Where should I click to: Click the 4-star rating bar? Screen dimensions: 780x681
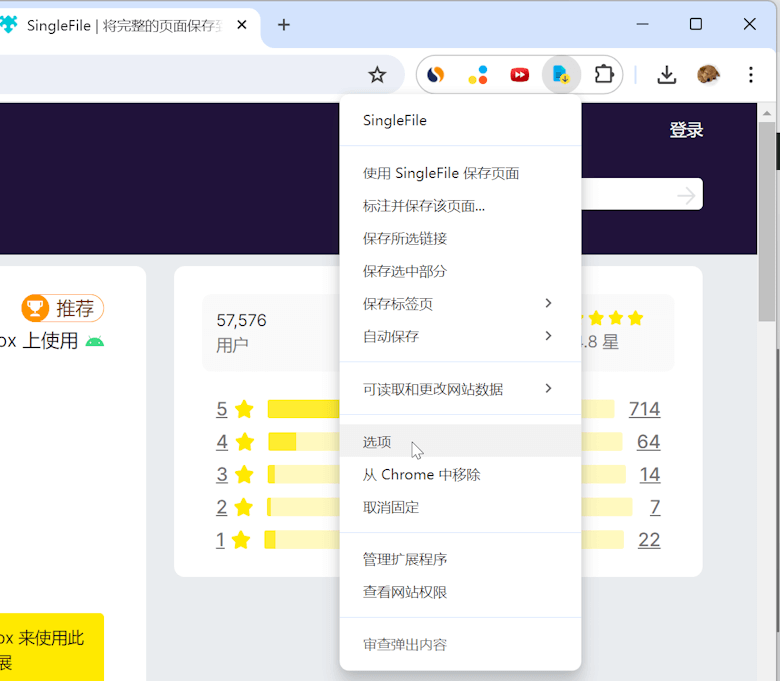tap(304, 442)
